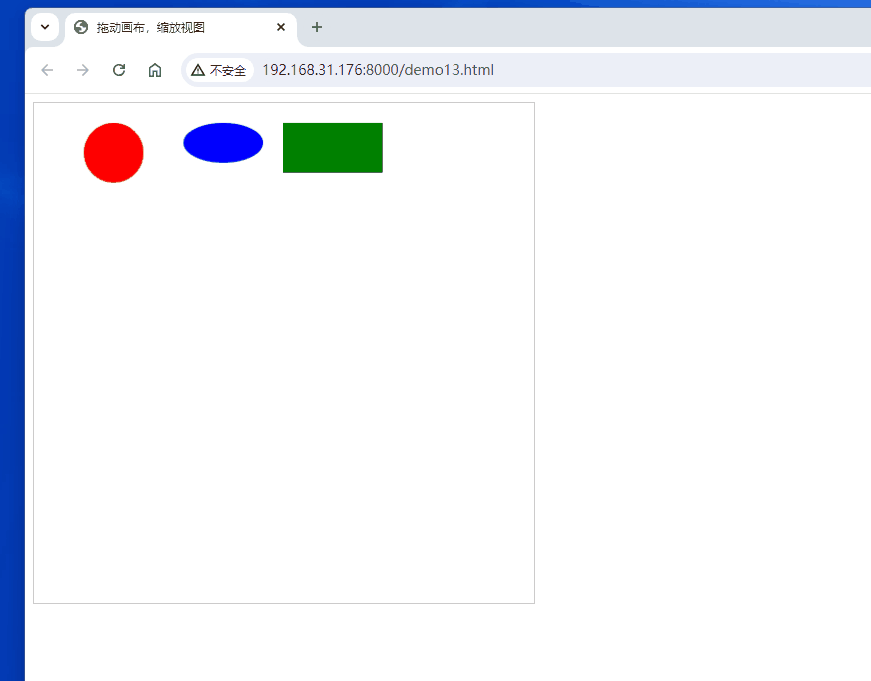Select the 拖动画布，缩放视图 tab
Screen dimensions: 871x681
pyautogui.click(x=181, y=27)
